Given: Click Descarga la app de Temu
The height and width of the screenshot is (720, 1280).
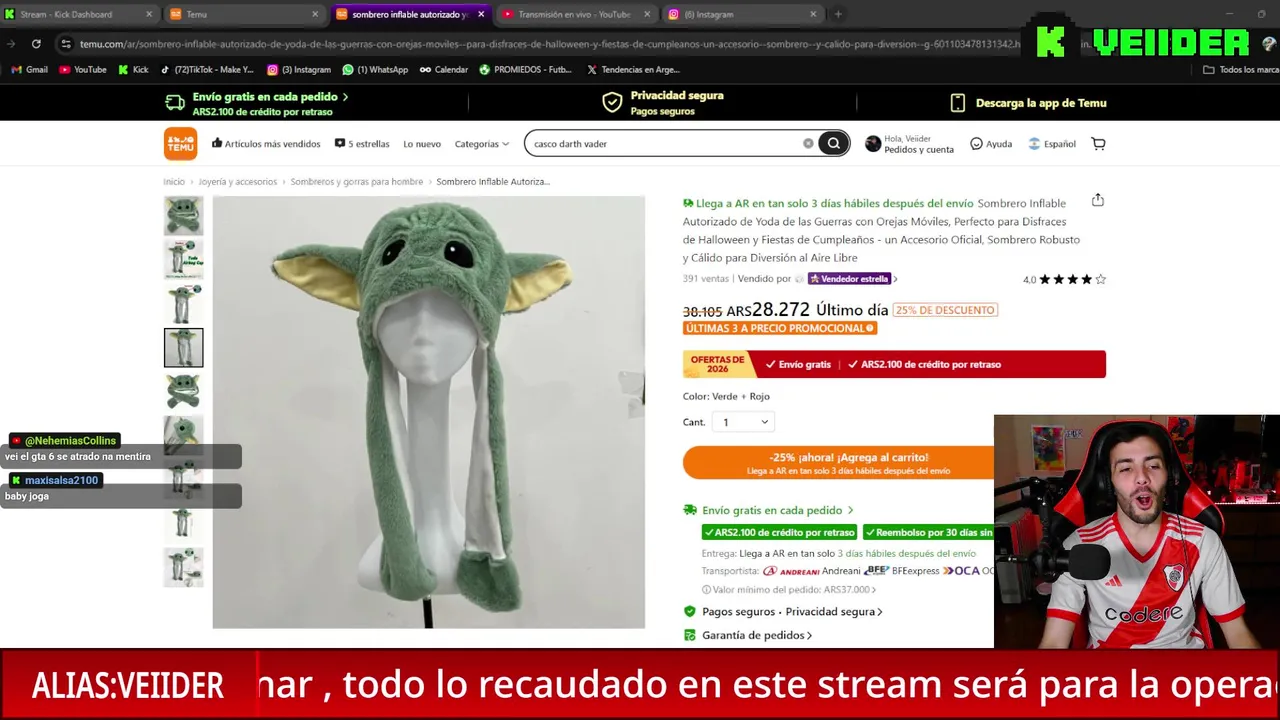Looking at the screenshot, I should pos(1028,103).
